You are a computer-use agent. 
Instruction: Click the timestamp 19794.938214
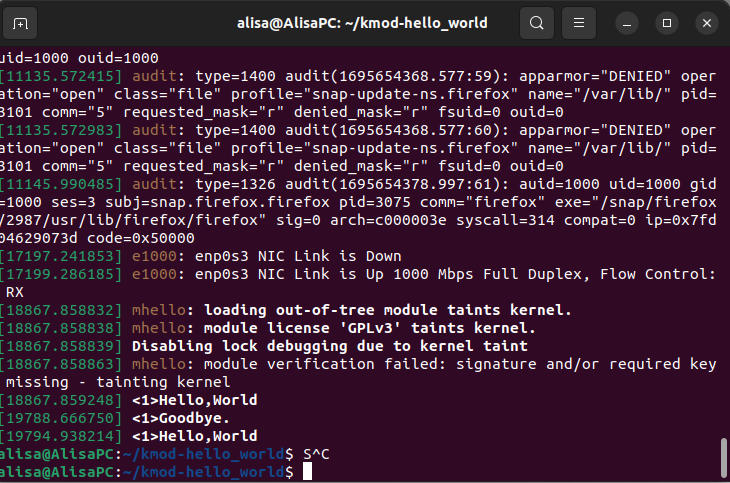tap(61, 436)
